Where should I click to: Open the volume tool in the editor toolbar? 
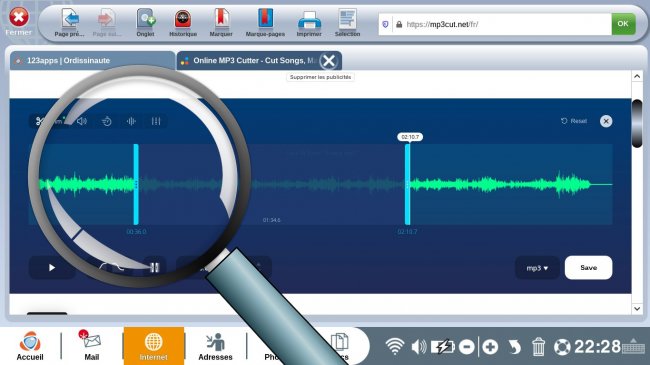pos(82,121)
